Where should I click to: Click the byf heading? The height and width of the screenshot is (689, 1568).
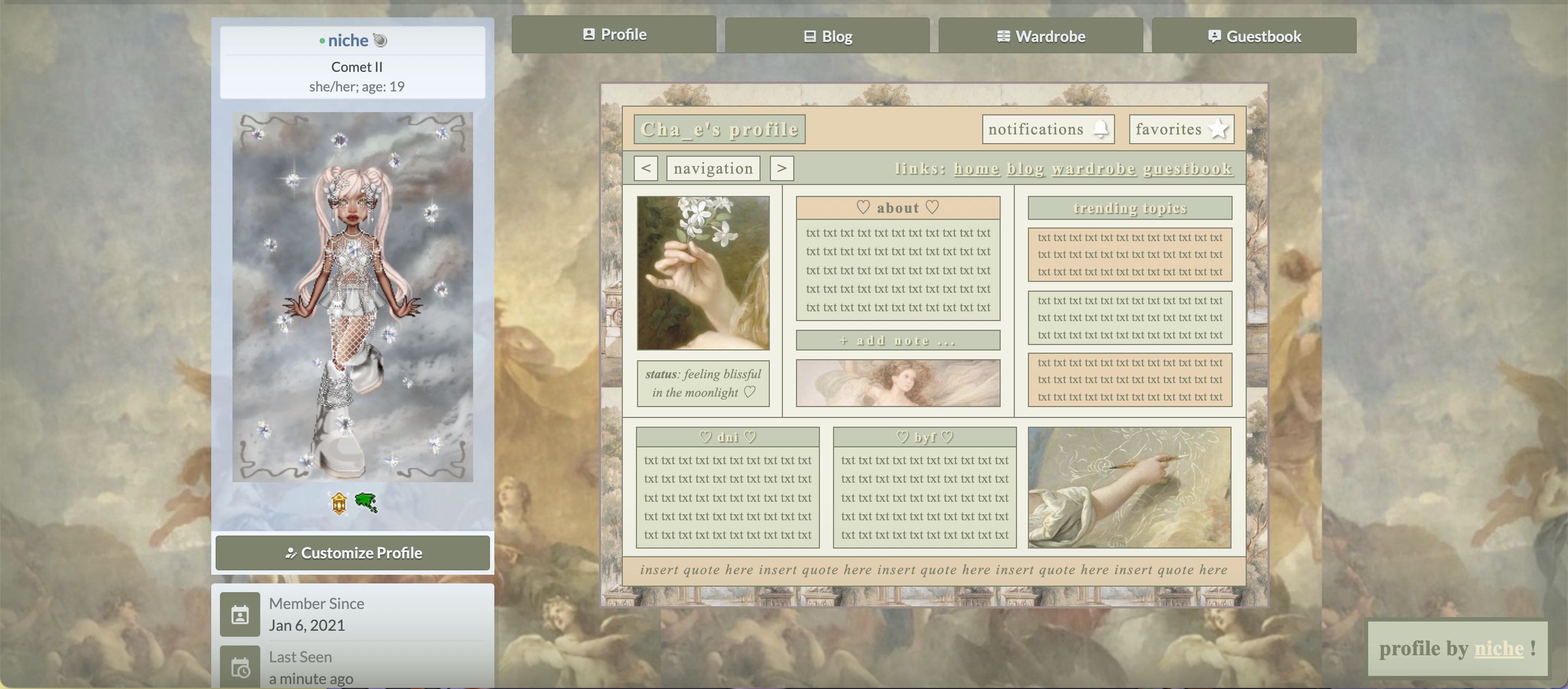(924, 437)
